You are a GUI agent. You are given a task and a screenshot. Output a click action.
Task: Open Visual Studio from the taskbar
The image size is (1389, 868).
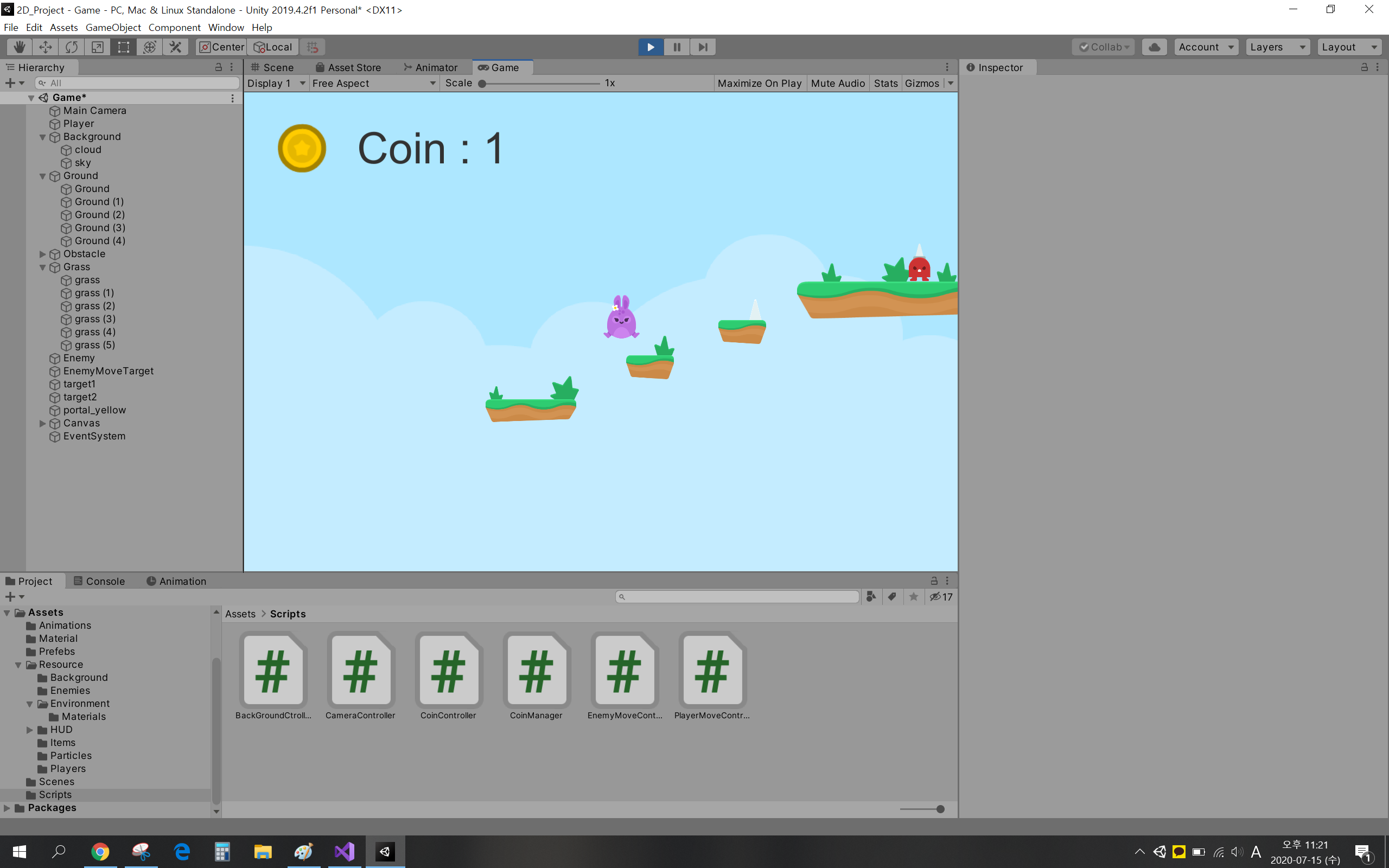345,851
